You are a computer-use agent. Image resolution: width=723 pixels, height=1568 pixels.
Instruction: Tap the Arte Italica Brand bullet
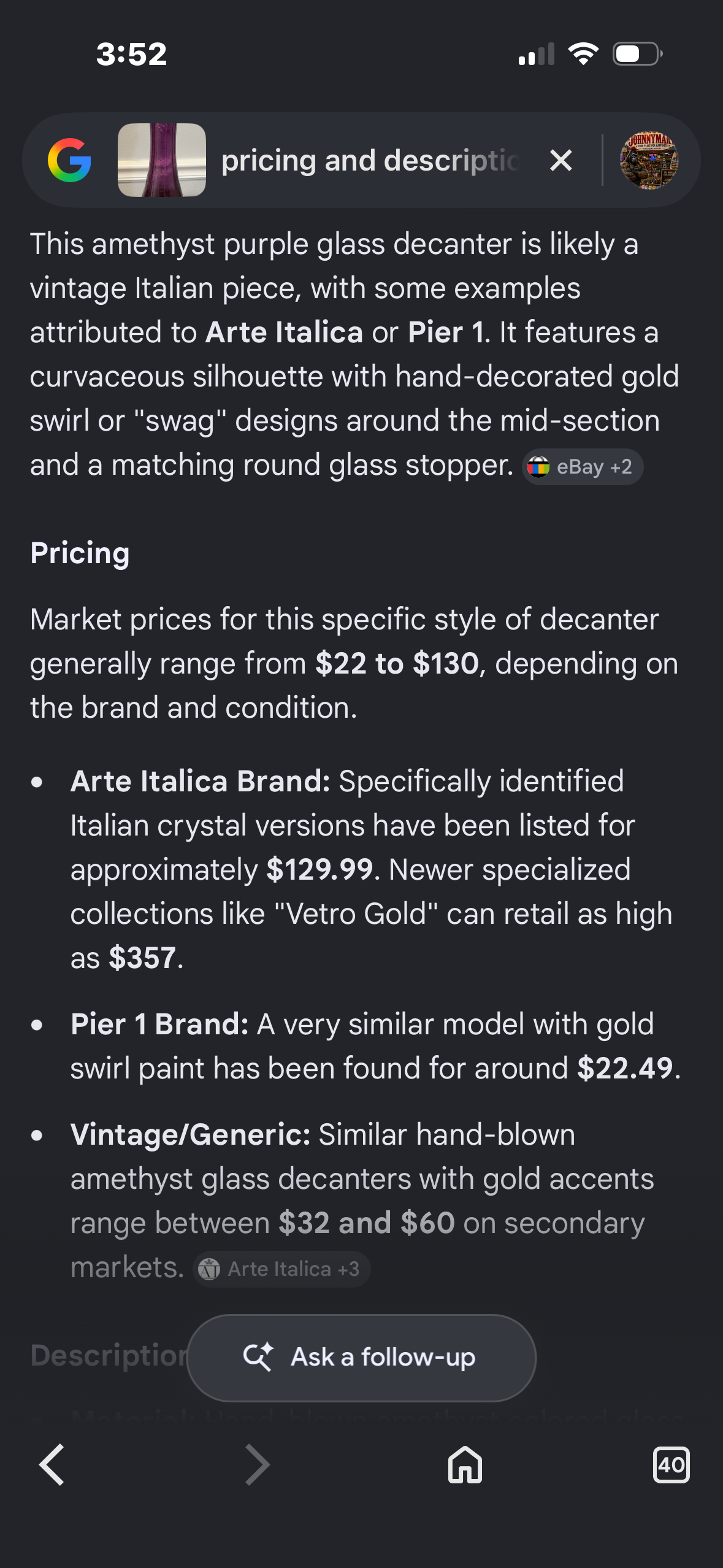pyautogui.click(x=372, y=869)
